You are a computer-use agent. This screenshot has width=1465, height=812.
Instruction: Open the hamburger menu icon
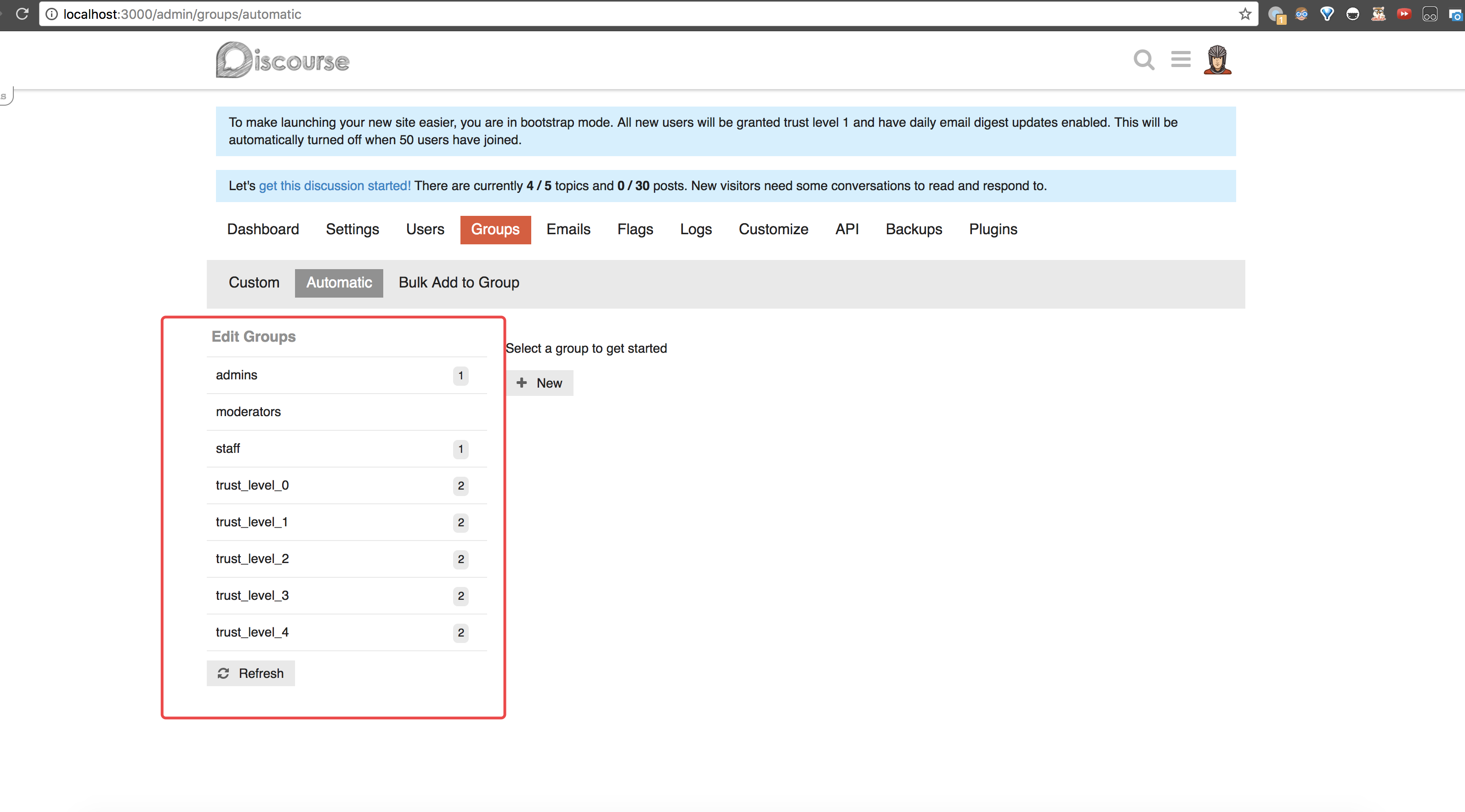(1181, 59)
